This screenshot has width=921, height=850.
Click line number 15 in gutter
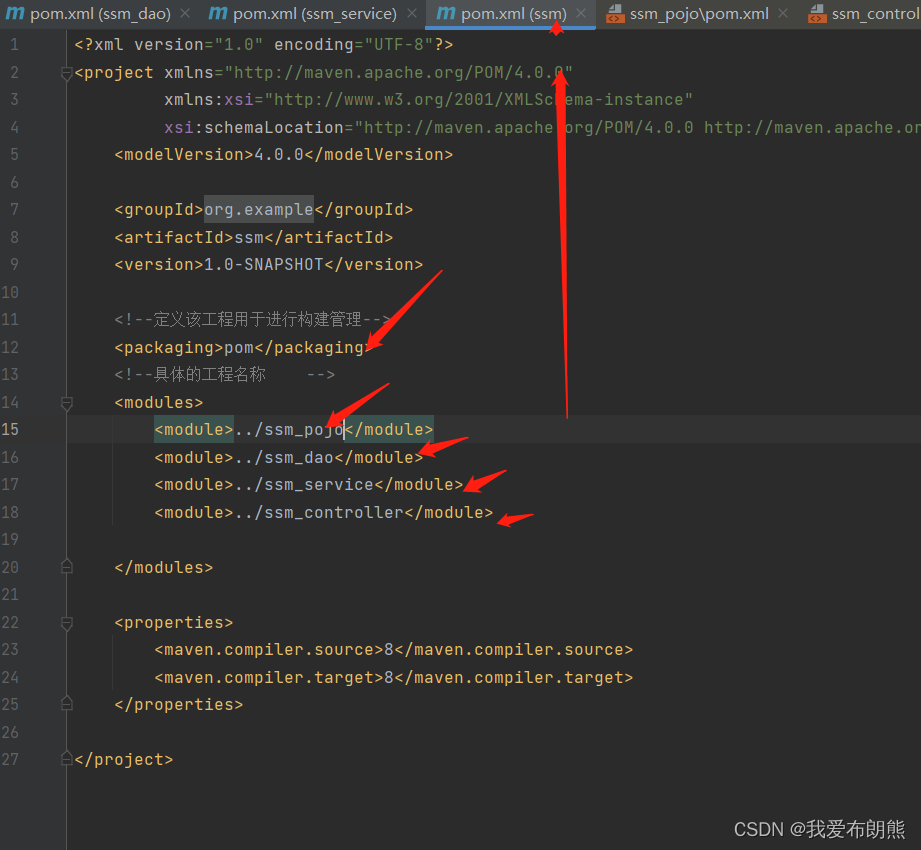click(x=10, y=429)
